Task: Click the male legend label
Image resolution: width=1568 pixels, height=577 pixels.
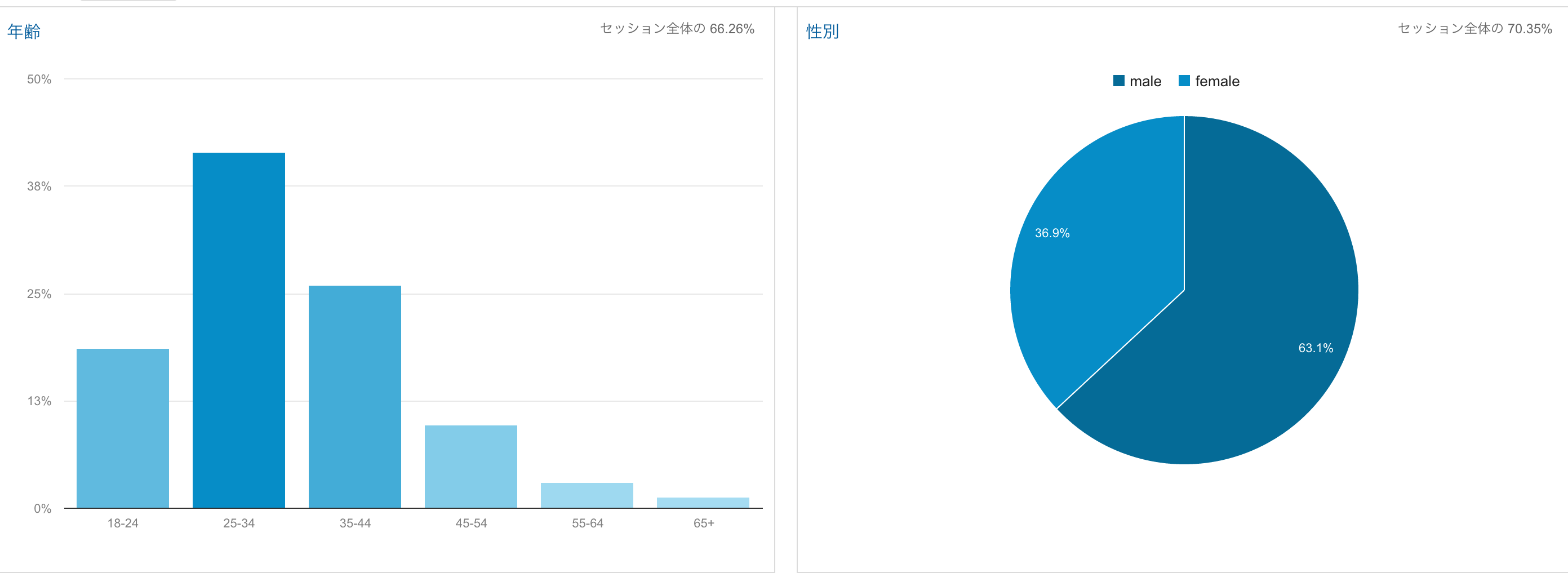Action: pos(1145,82)
